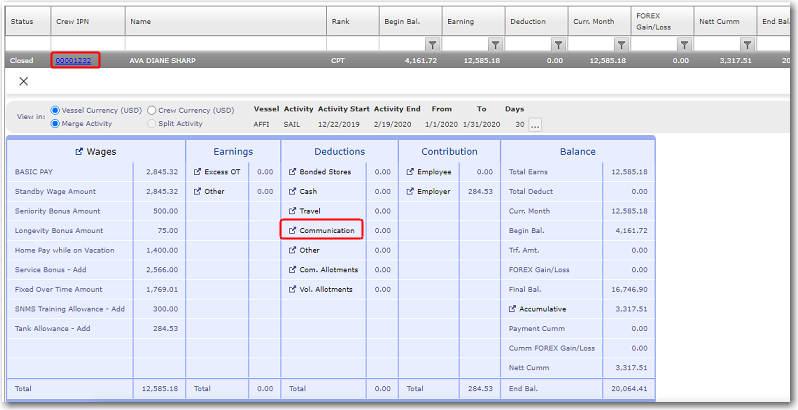Open filter menu for Nett Cumm column
This screenshot has width=798, height=410.
coord(747,45)
